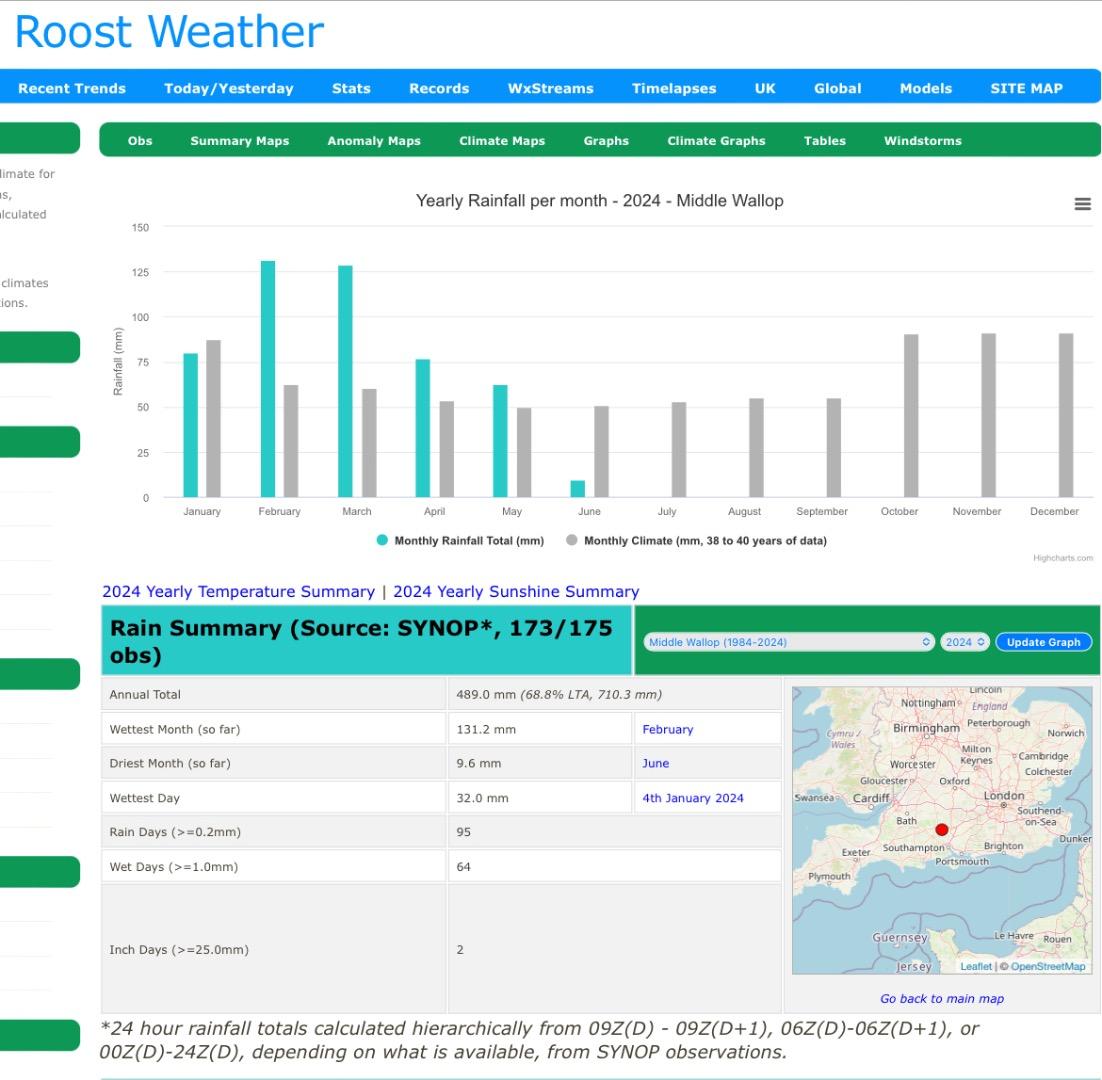Image resolution: width=1102 pixels, height=1080 pixels.
Task: Click the Go back to main map link
Action: click(941, 998)
